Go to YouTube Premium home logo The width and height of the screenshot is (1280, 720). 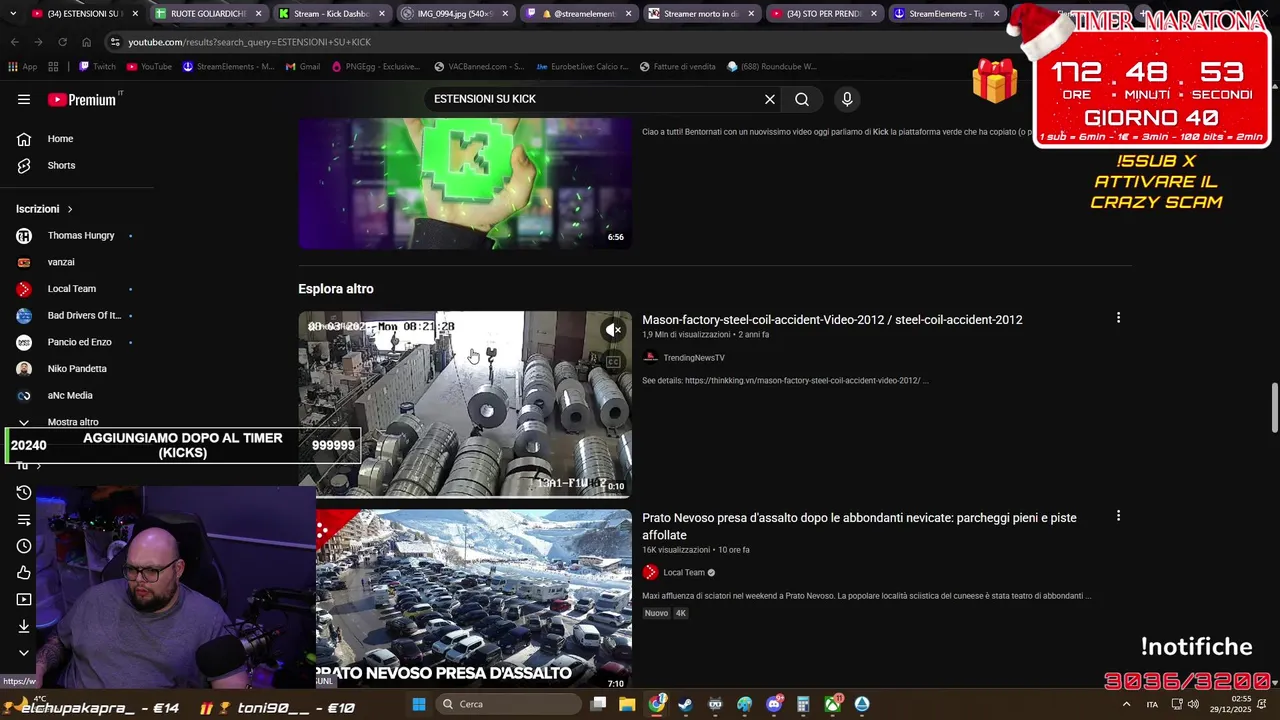[82, 99]
